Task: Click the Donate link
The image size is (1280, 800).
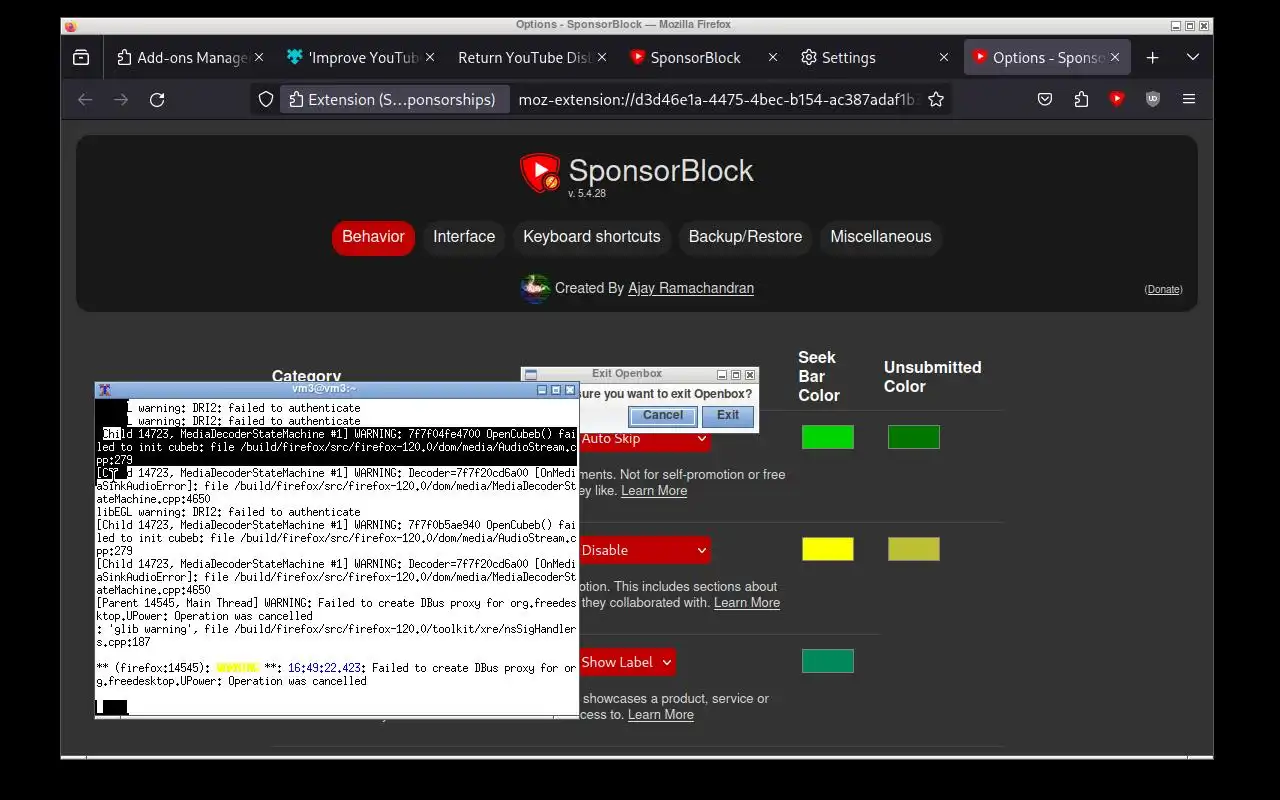Action: pos(1163,289)
